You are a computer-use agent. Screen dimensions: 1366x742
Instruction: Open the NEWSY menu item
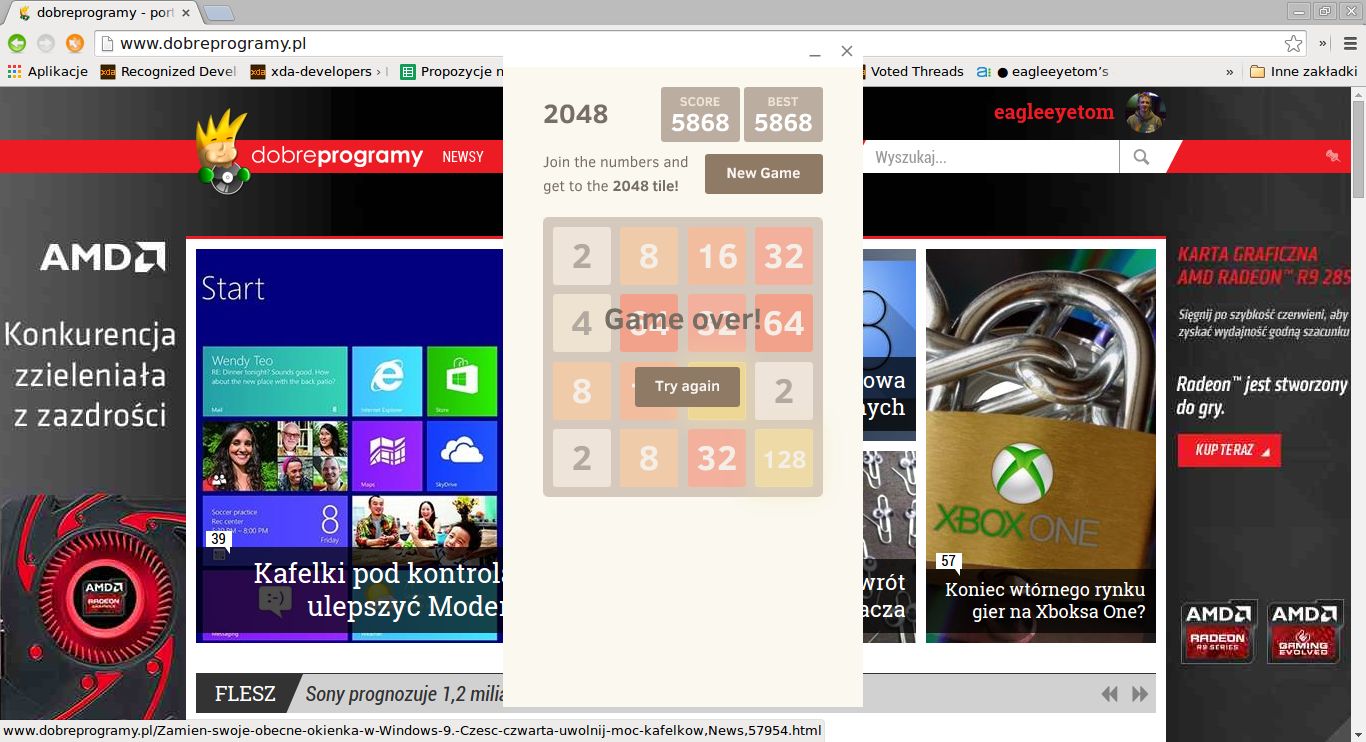point(463,157)
